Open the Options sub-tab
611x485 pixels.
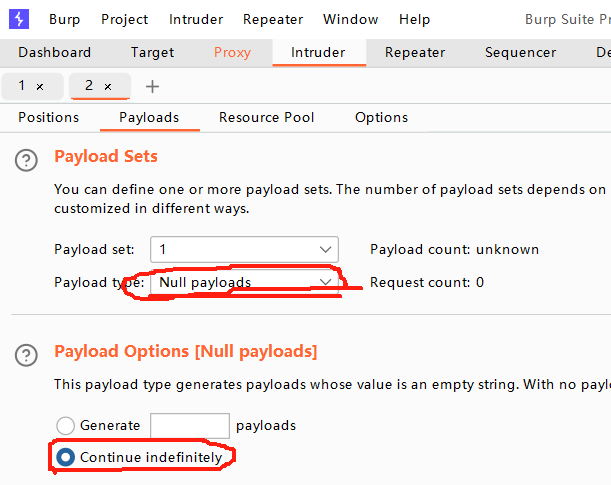(381, 118)
